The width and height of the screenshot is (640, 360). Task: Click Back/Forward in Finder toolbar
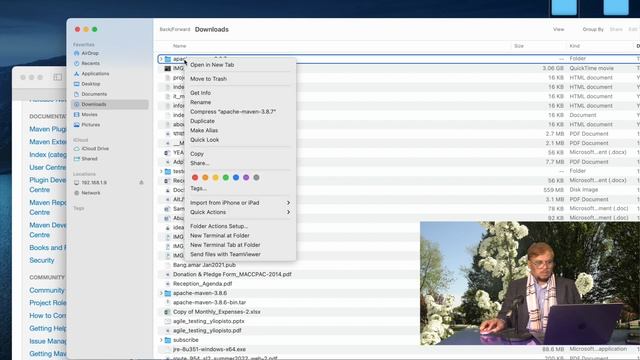click(175, 29)
